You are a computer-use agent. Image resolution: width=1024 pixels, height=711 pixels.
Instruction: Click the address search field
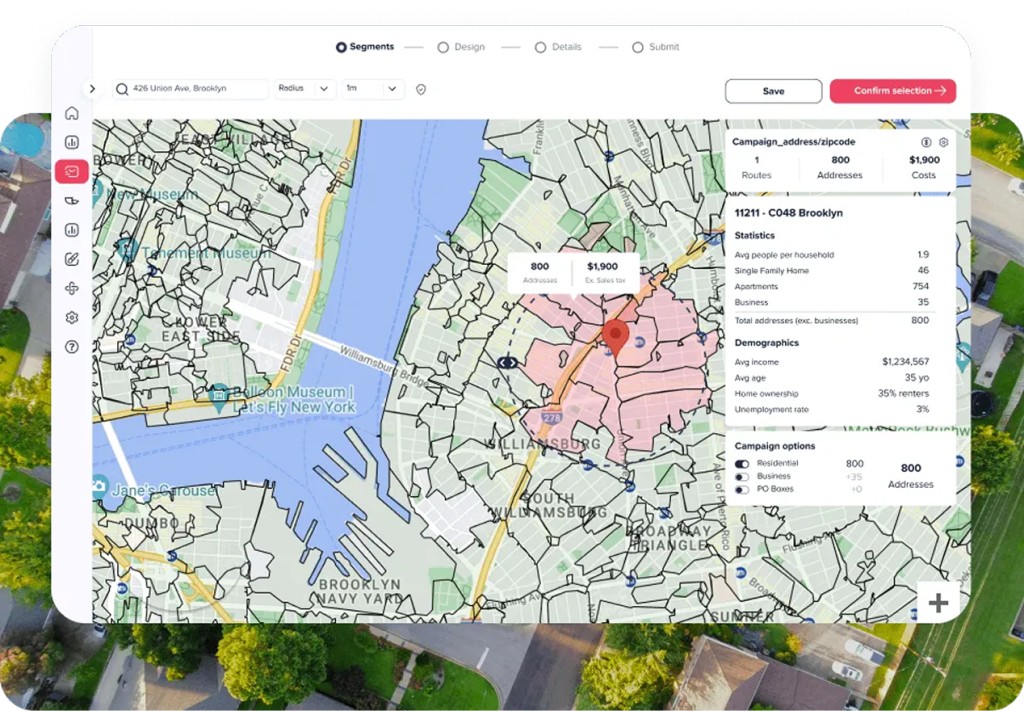point(190,89)
